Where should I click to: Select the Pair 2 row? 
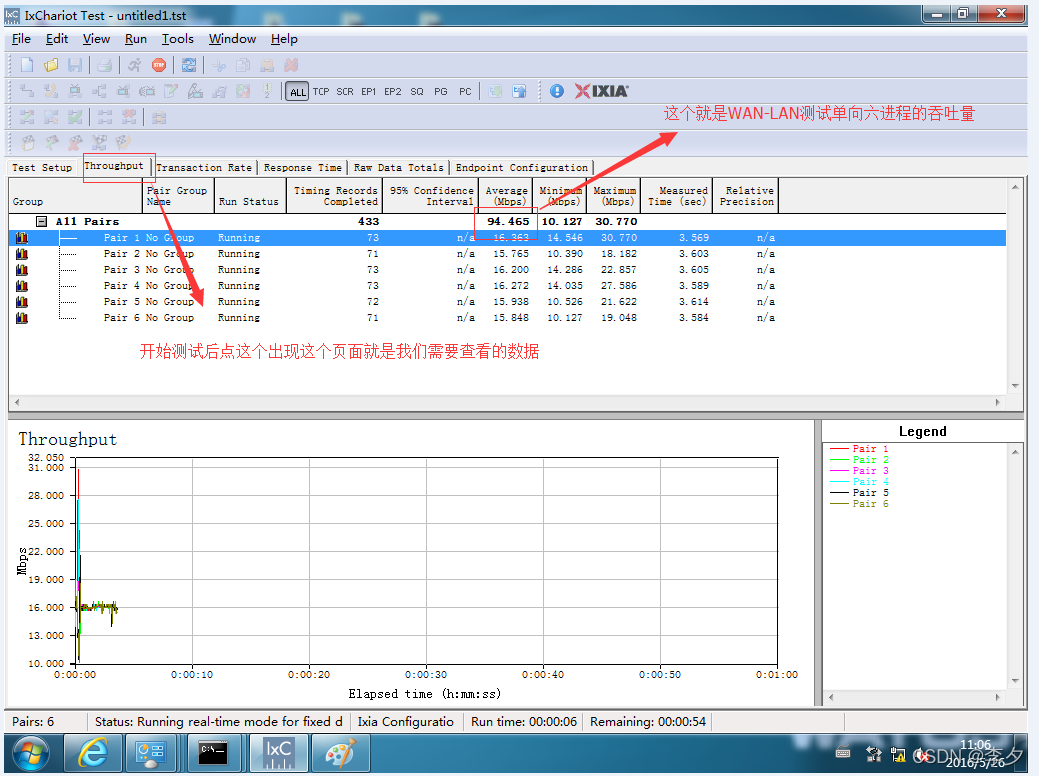(508, 254)
